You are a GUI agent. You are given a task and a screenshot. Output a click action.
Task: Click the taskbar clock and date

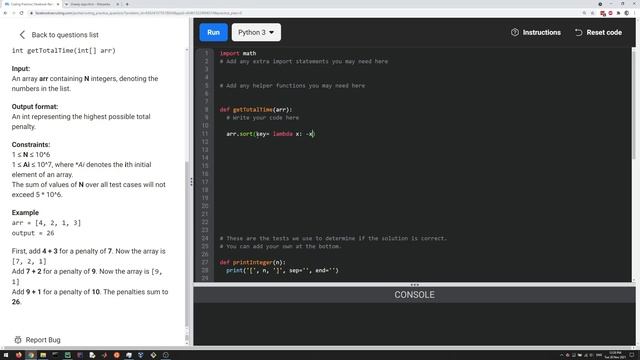click(615, 355)
